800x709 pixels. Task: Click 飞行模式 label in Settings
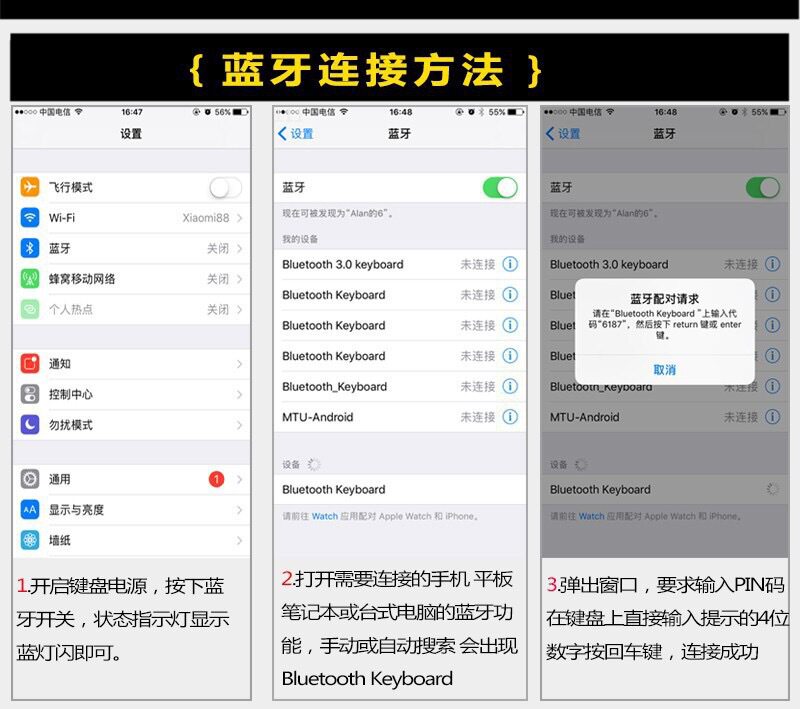pyautogui.click(x=70, y=187)
